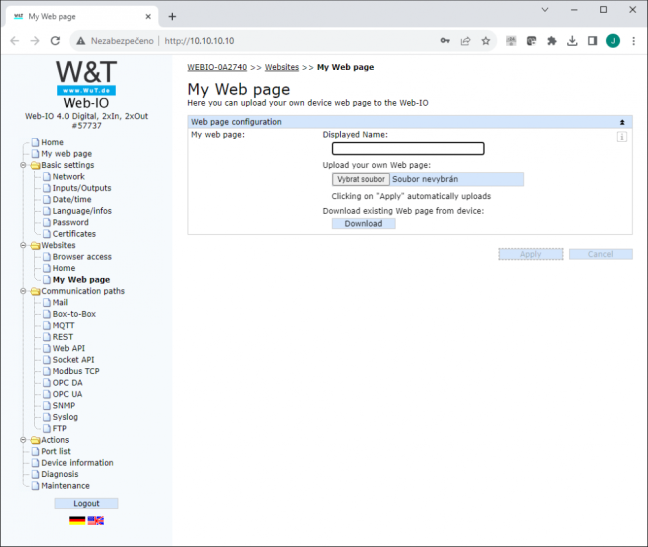
Task: Click the not-secure warning icon in address bar
Action: (x=81, y=41)
